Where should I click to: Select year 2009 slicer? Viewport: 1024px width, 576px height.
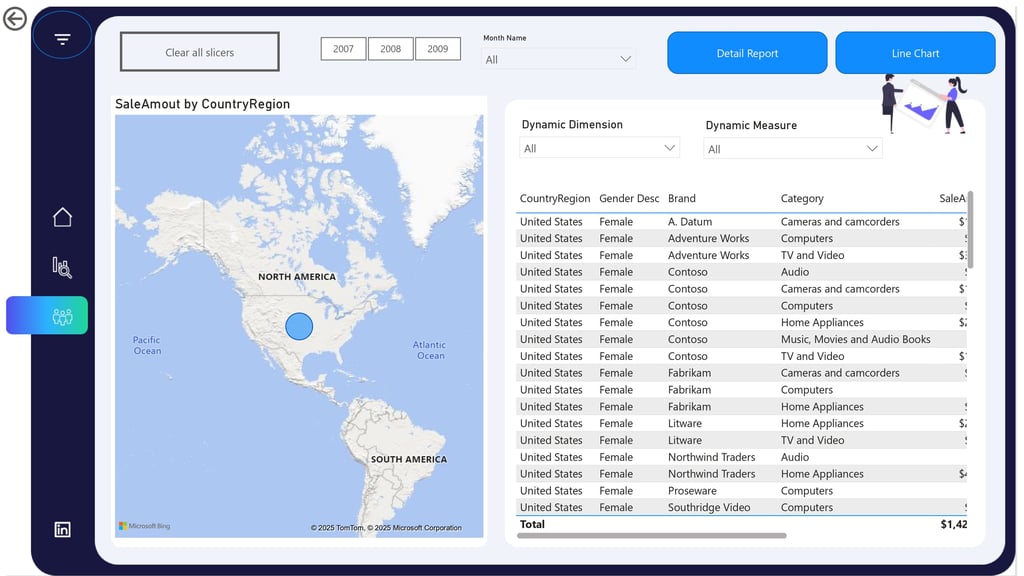coord(438,49)
